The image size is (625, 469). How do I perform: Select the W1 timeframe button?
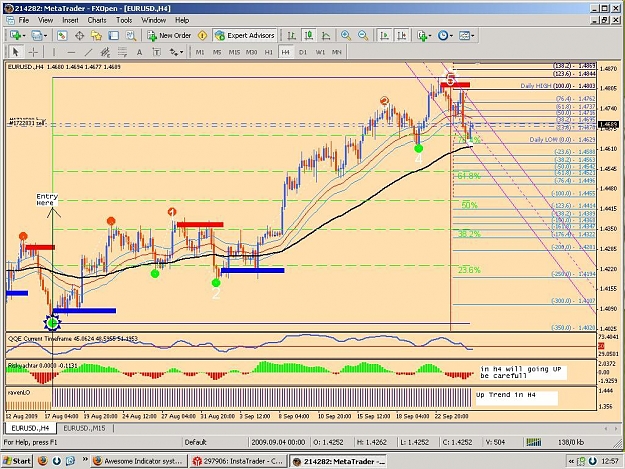point(320,52)
